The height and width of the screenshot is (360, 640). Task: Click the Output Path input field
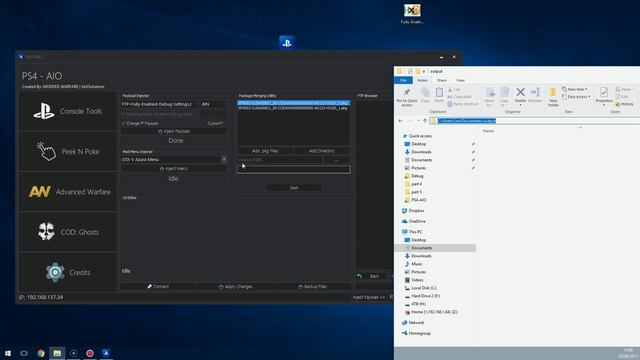[279, 160]
